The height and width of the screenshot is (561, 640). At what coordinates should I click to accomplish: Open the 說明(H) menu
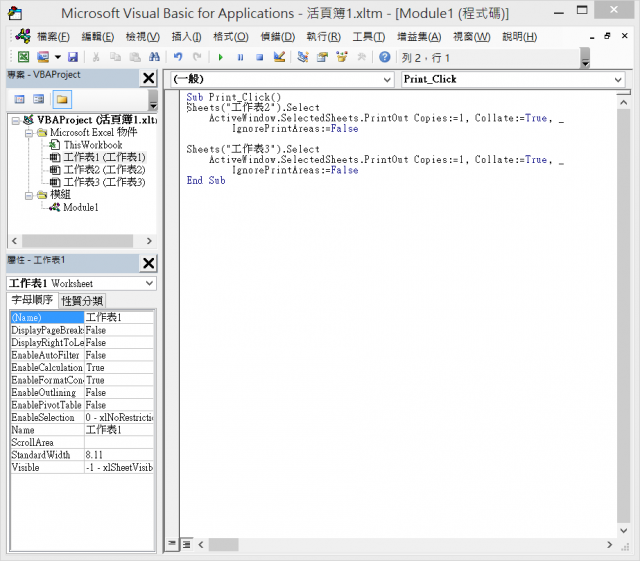click(x=519, y=37)
